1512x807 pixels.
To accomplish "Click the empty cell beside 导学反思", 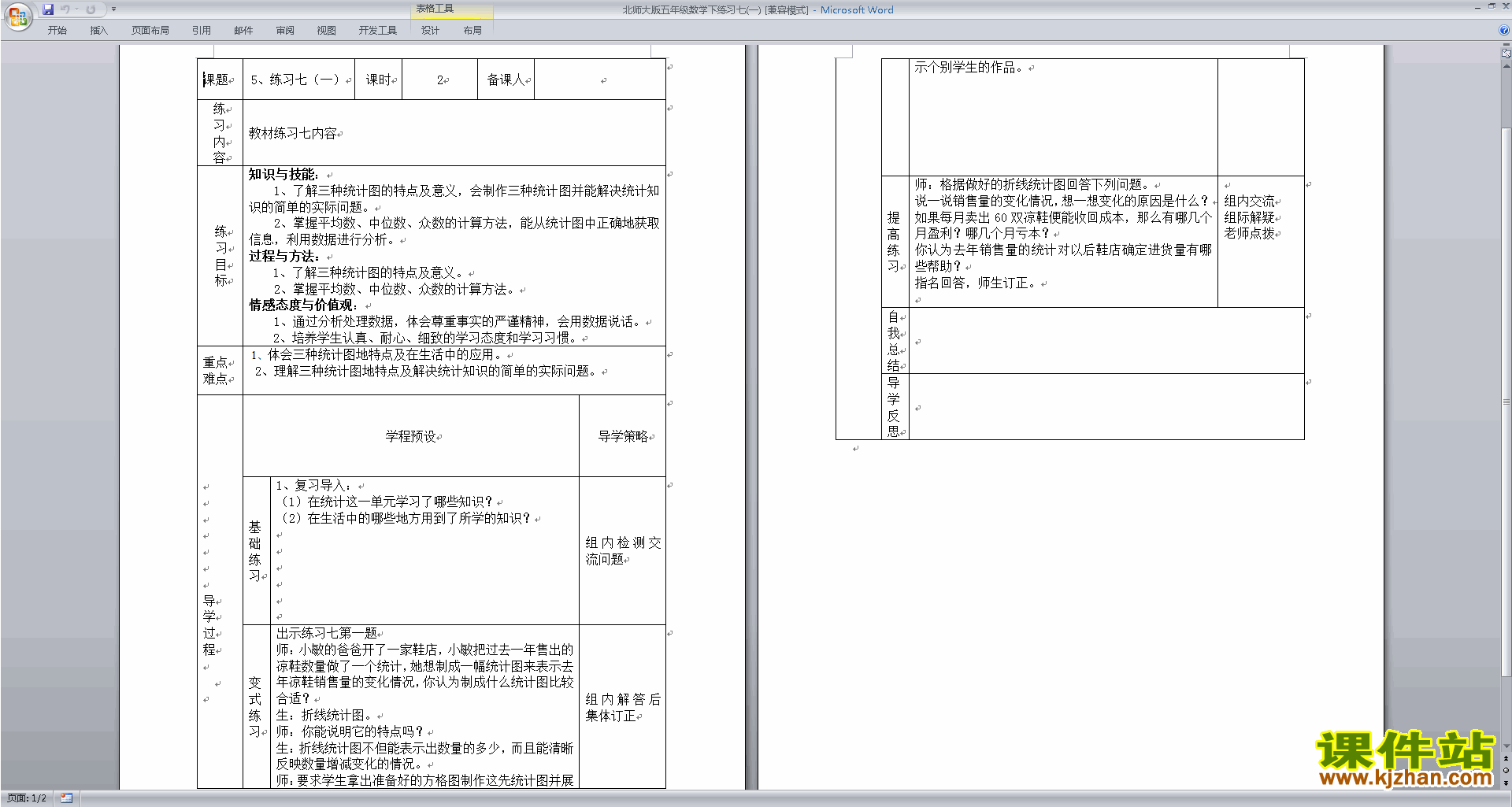I will pyautogui.click(x=1106, y=407).
